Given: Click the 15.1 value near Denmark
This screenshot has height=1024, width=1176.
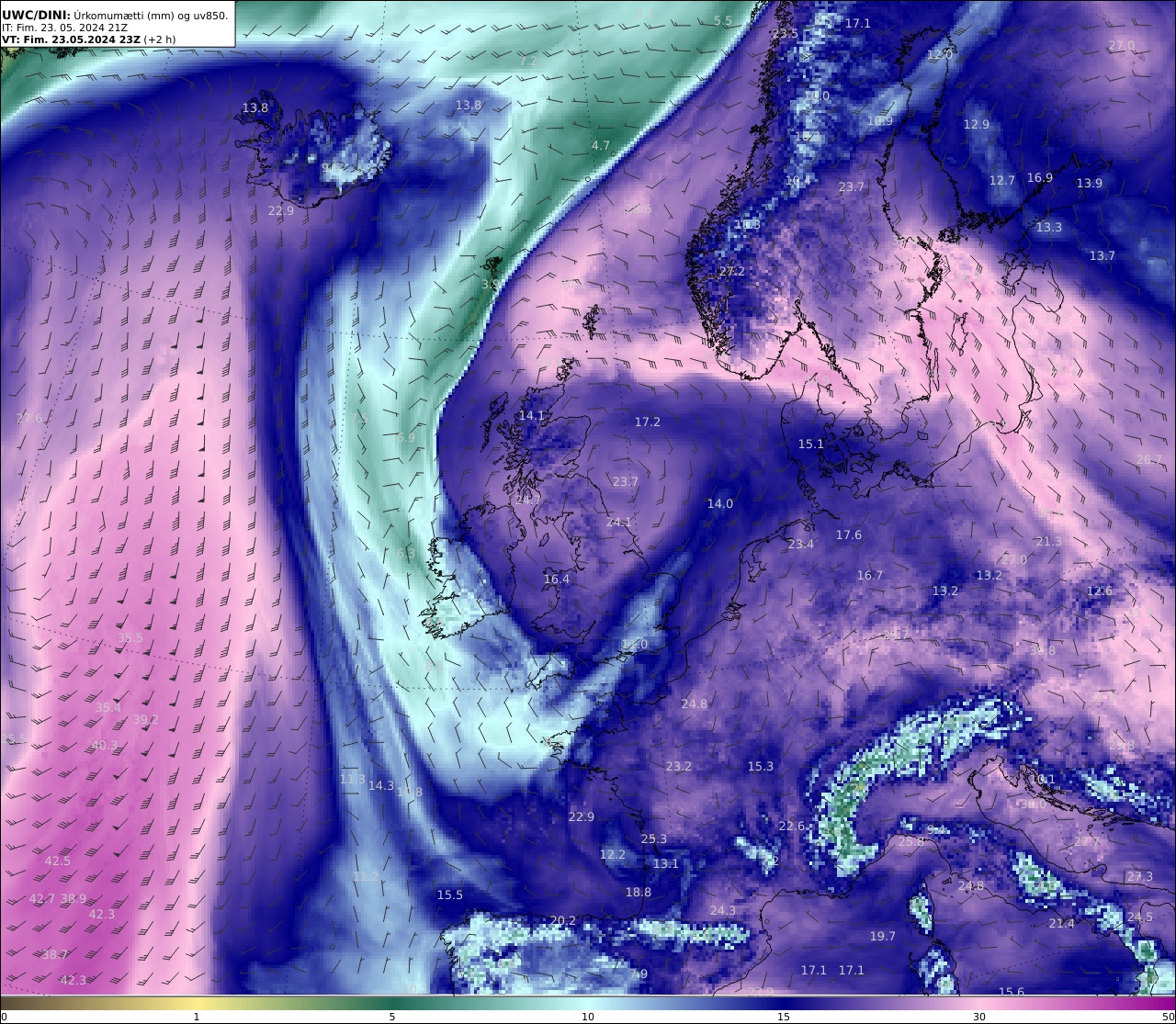Looking at the screenshot, I should (811, 444).
